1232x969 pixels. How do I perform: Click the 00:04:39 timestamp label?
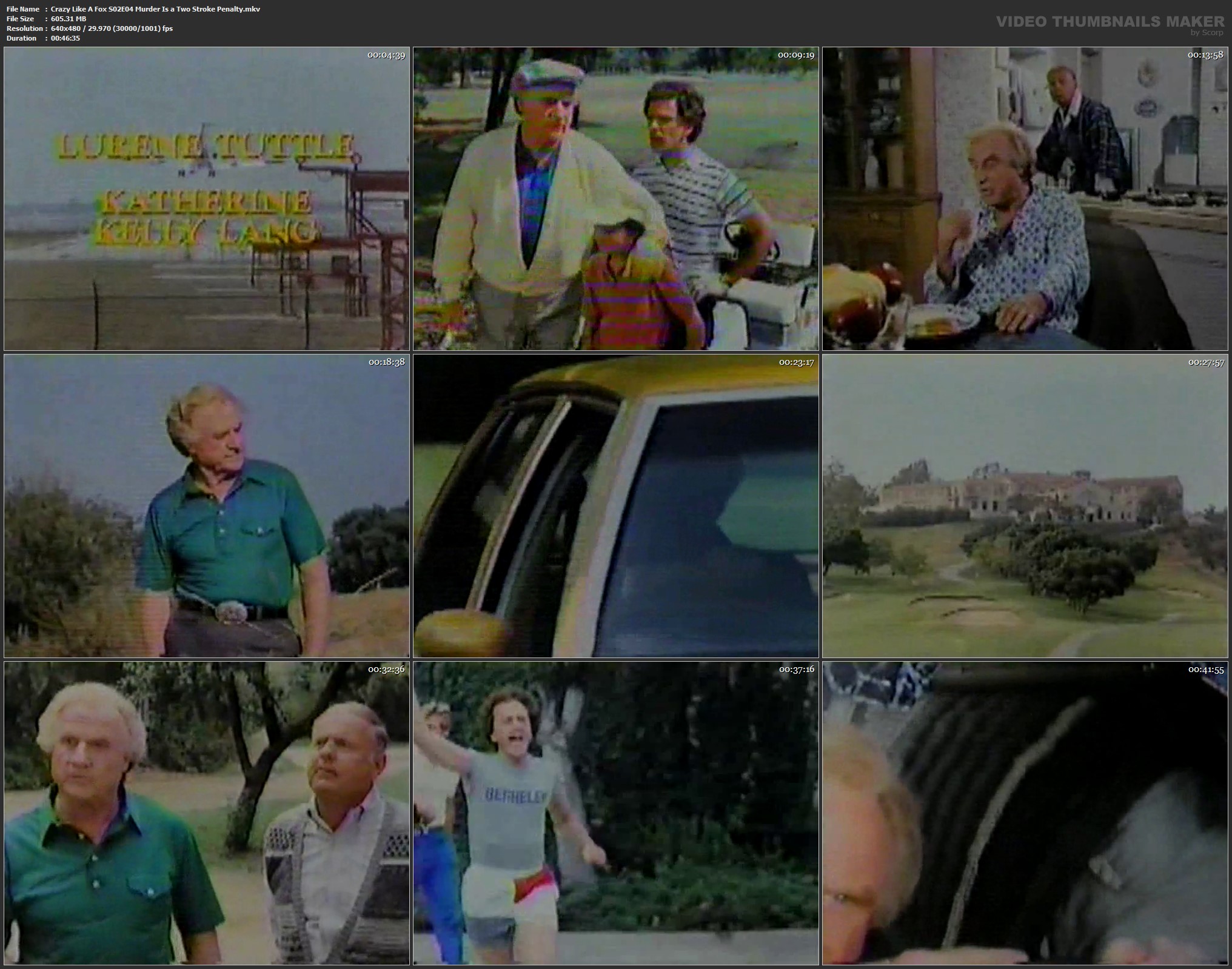[x=386, y=55]
